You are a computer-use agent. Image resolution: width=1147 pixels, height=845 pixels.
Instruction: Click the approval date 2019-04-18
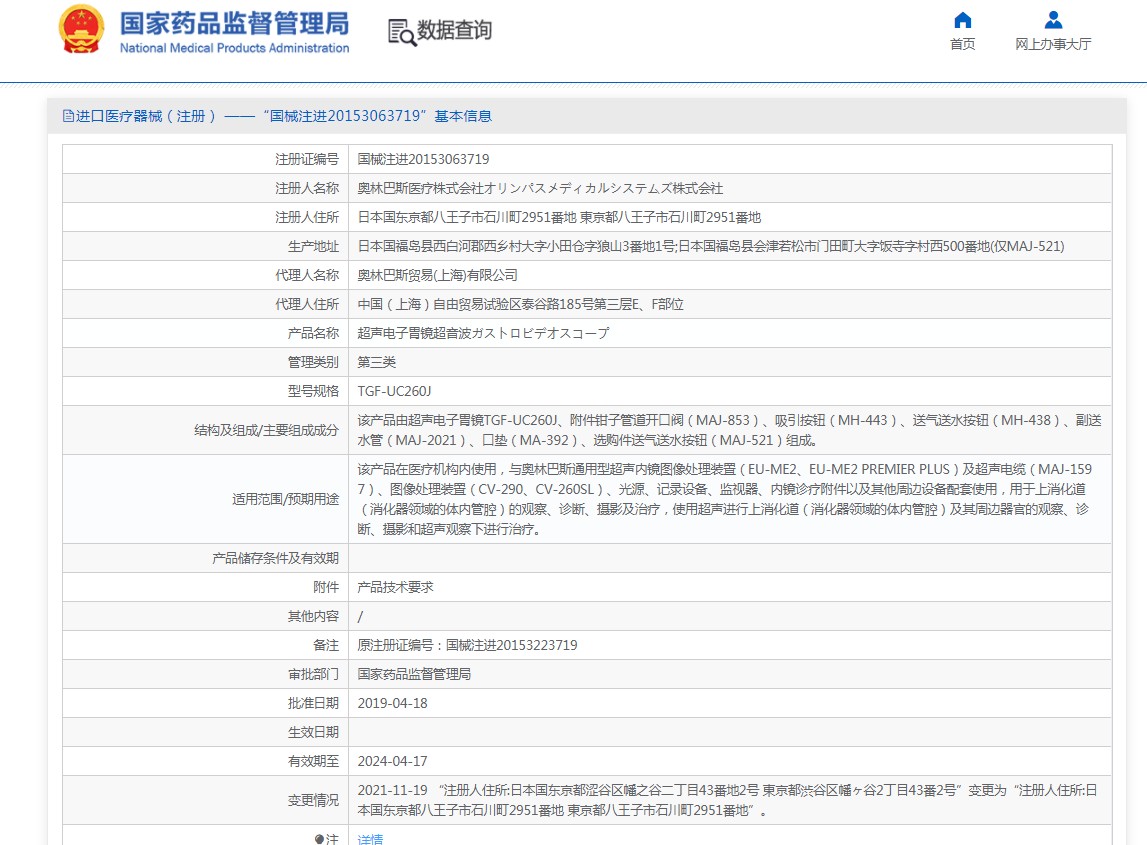click(x=393, y=703)
